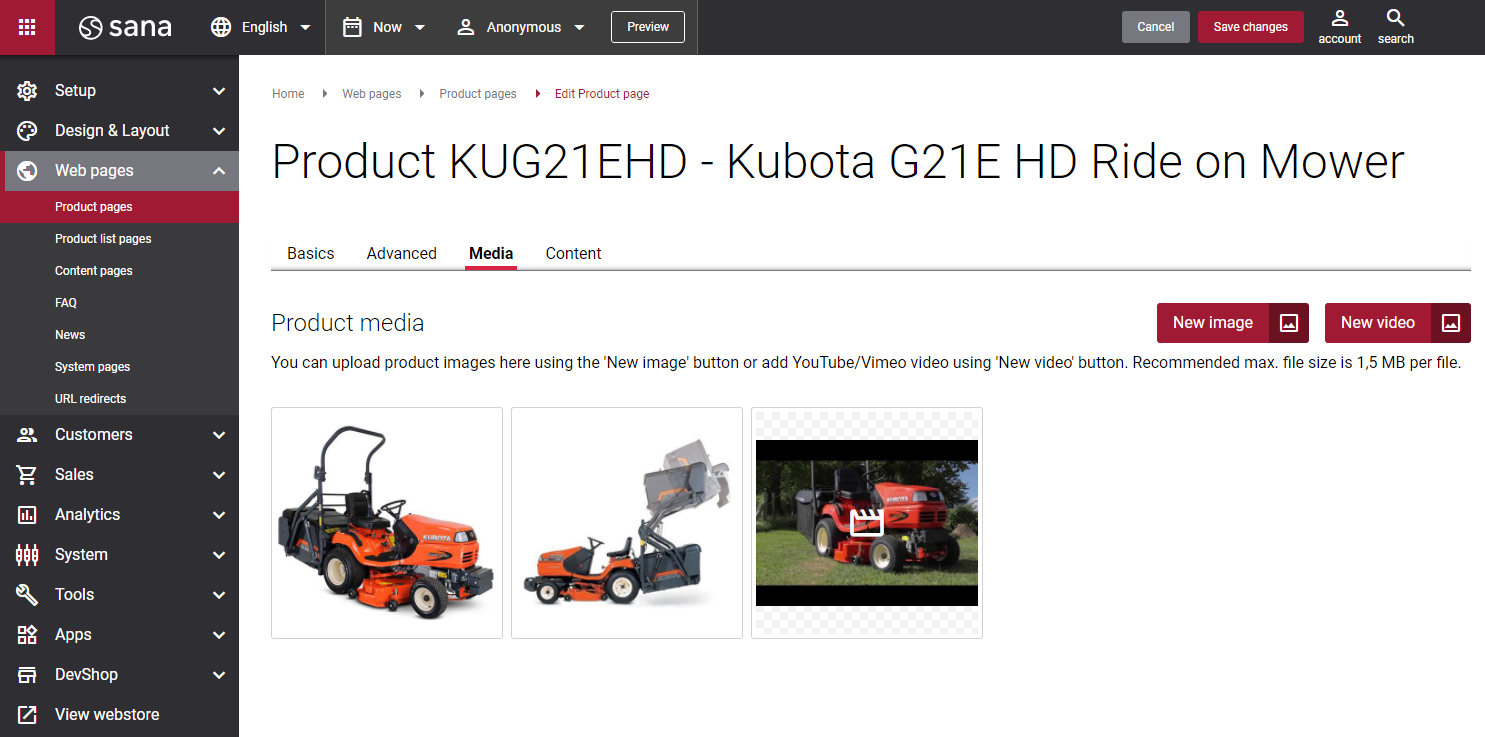1485x737 pixels.
Task: Click the Setup gear icon
Action: pyautogui.click(x=27, y=91)
